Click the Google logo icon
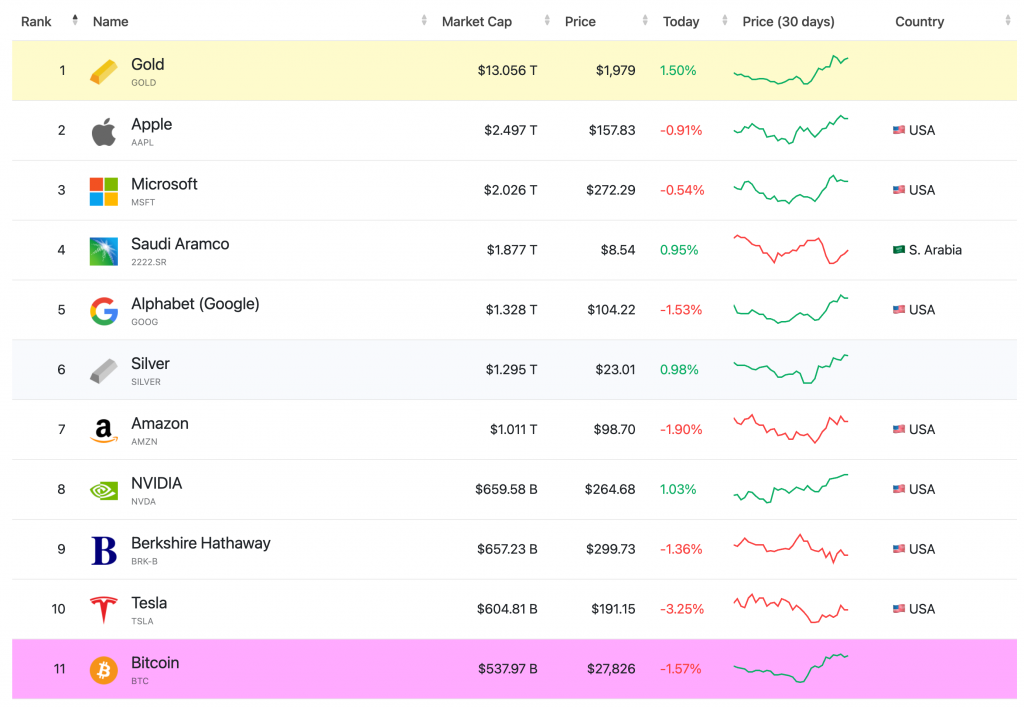1024x707 pixels. click(x=104, y=311)
